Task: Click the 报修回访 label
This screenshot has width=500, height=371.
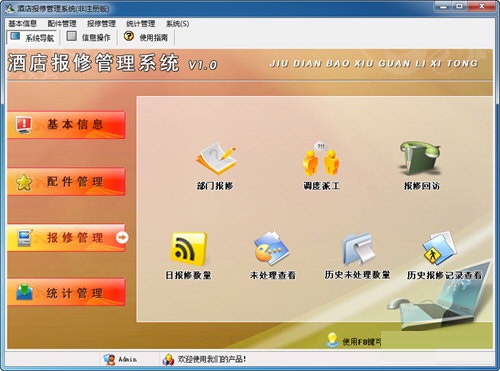Action: tap(422, 186)
